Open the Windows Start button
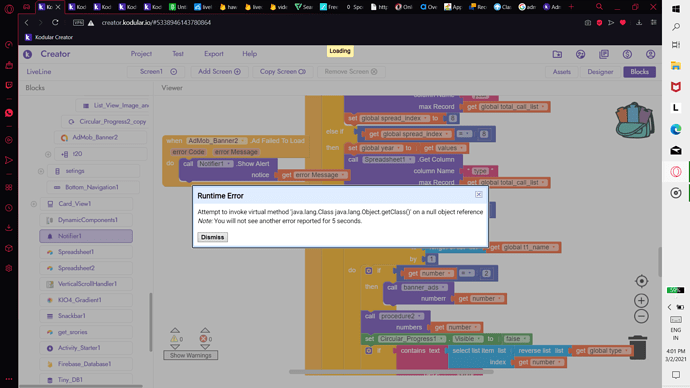Image resolution: width=690 pixels, height=388 pixels. [676, 9]
